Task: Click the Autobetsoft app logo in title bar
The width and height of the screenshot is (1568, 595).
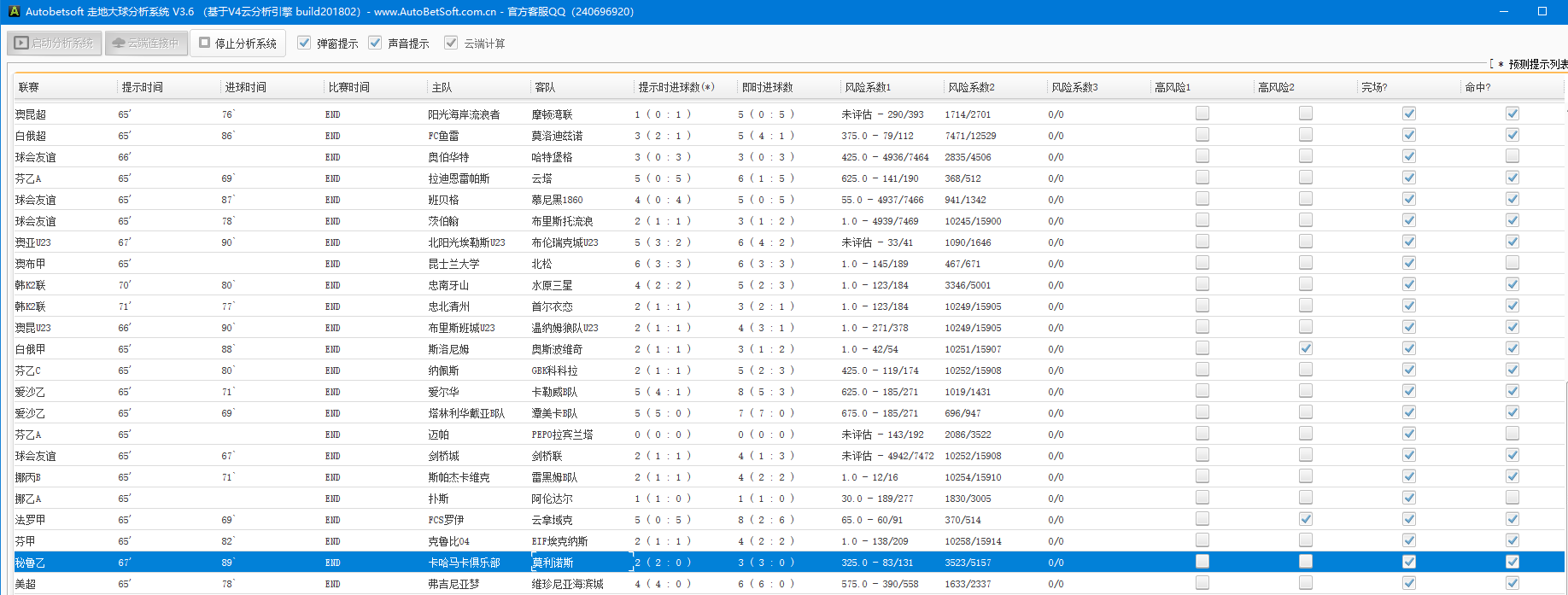Action: tap(13, 12)
